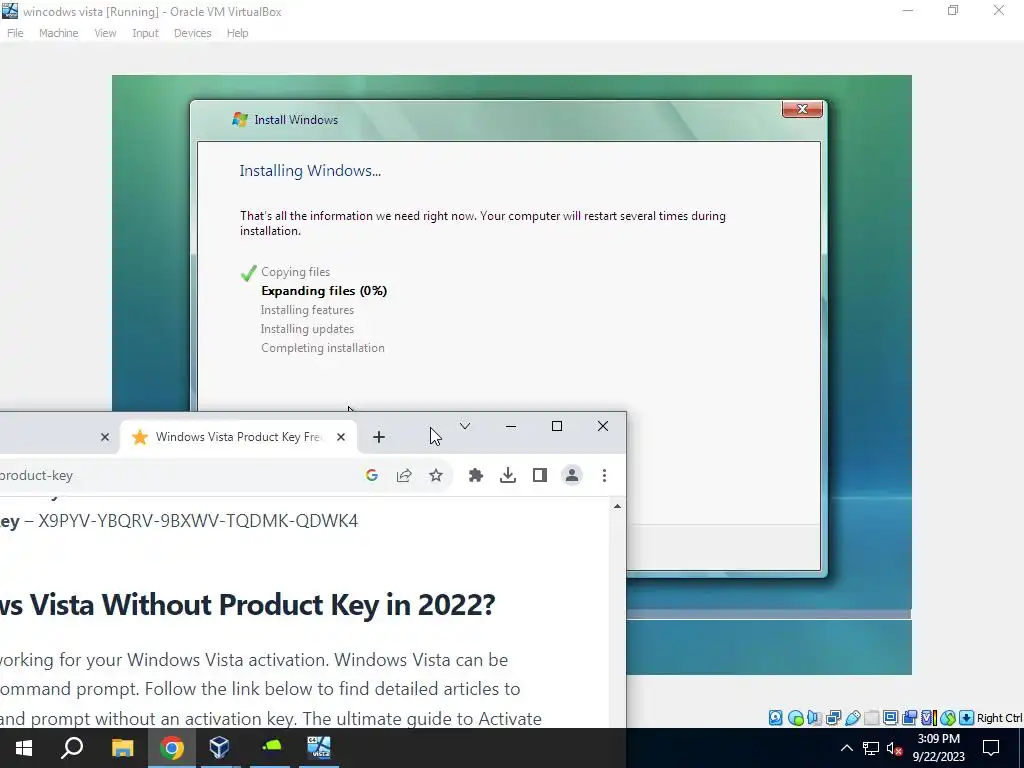This screenshot has height=768, width=1024.
Task: Open VirtualBox Input menu
Action: click(x=146, y=33)
